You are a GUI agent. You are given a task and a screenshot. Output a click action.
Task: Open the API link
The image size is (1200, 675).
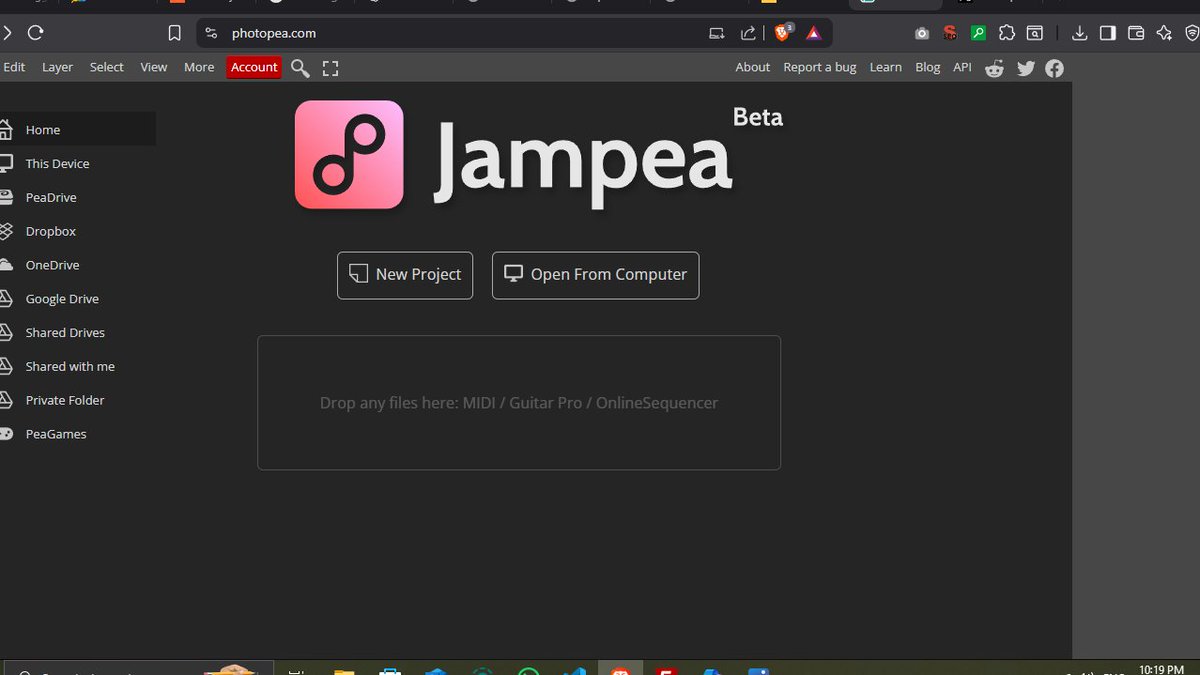pyautogui.click(x=962, y=67)
